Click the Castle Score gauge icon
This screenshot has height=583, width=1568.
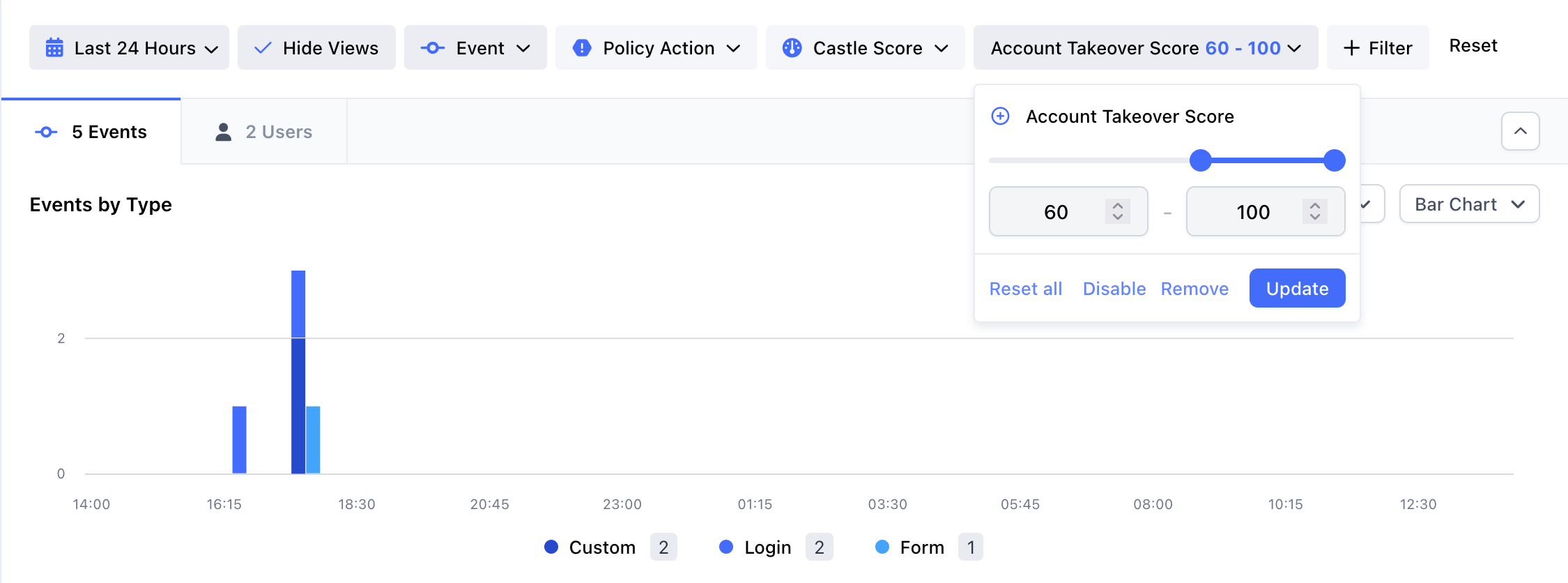coord(792,48)
